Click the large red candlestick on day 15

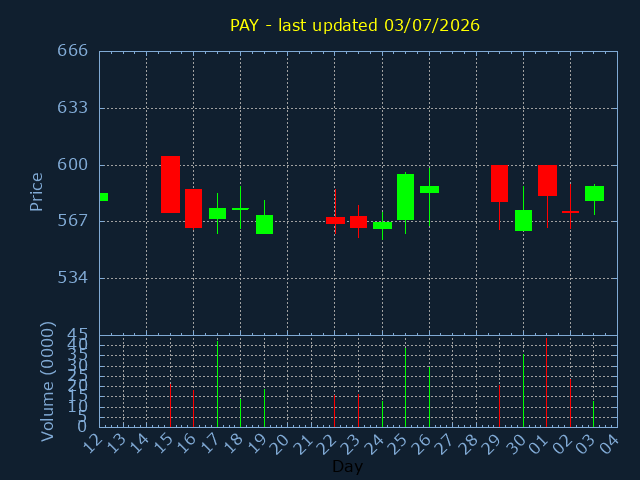click(170, 184)
